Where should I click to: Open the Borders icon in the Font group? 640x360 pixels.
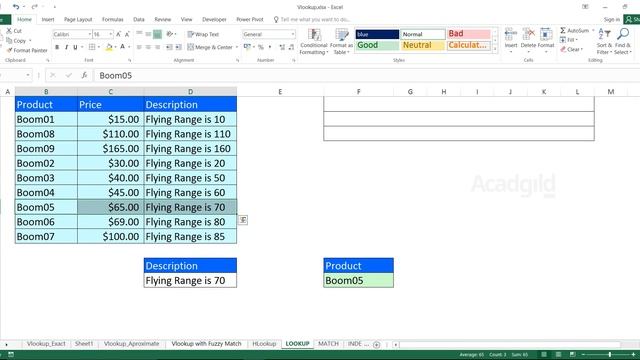(92, 47)
